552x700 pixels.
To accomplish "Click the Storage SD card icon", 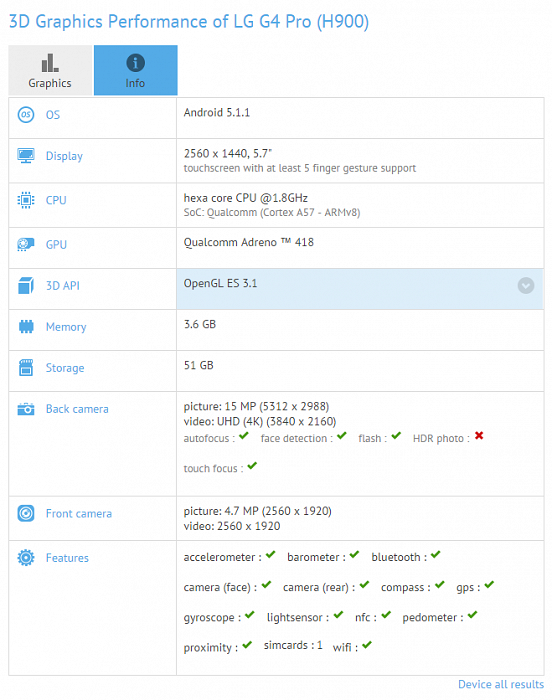I will (26, 368).
